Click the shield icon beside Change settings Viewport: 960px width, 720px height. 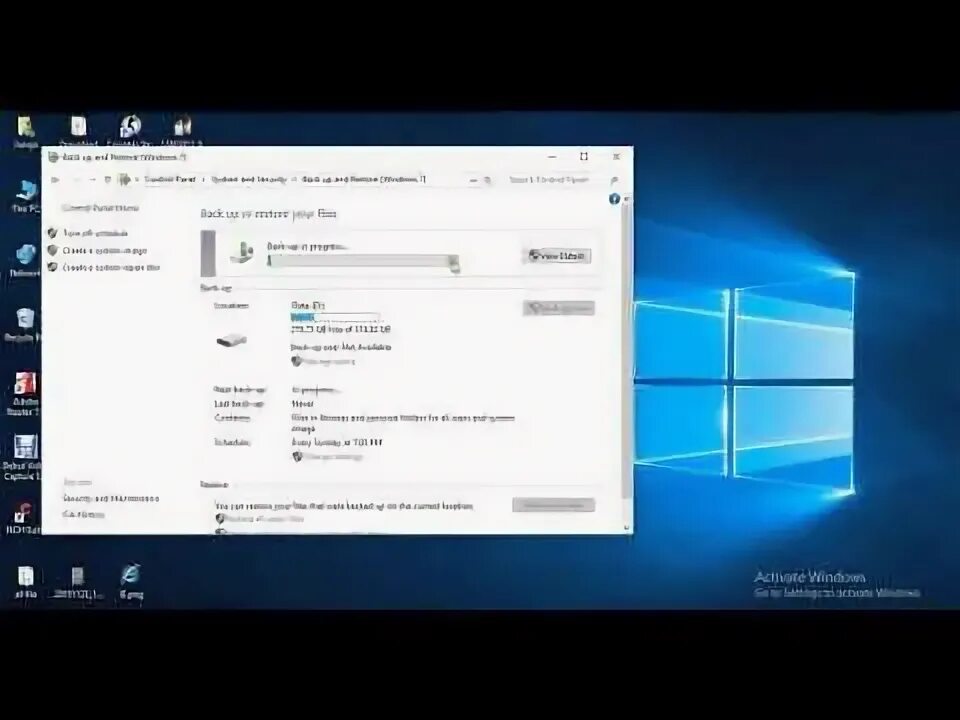298,457
